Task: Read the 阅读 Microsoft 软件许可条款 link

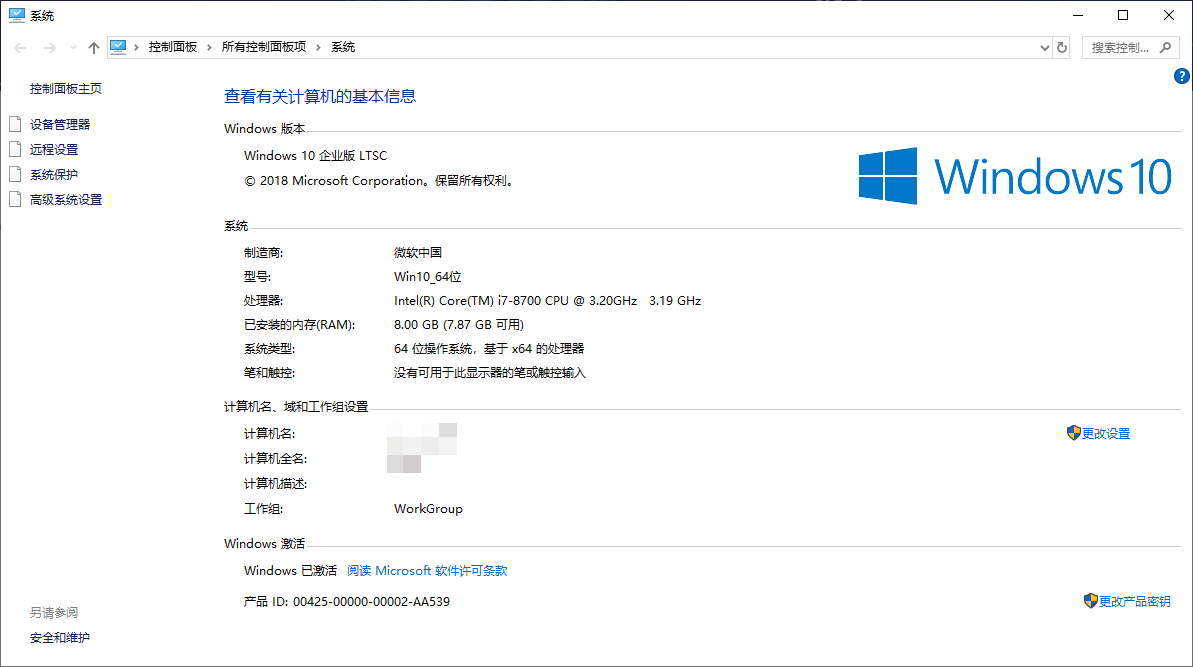Action: tap(427, 571)
